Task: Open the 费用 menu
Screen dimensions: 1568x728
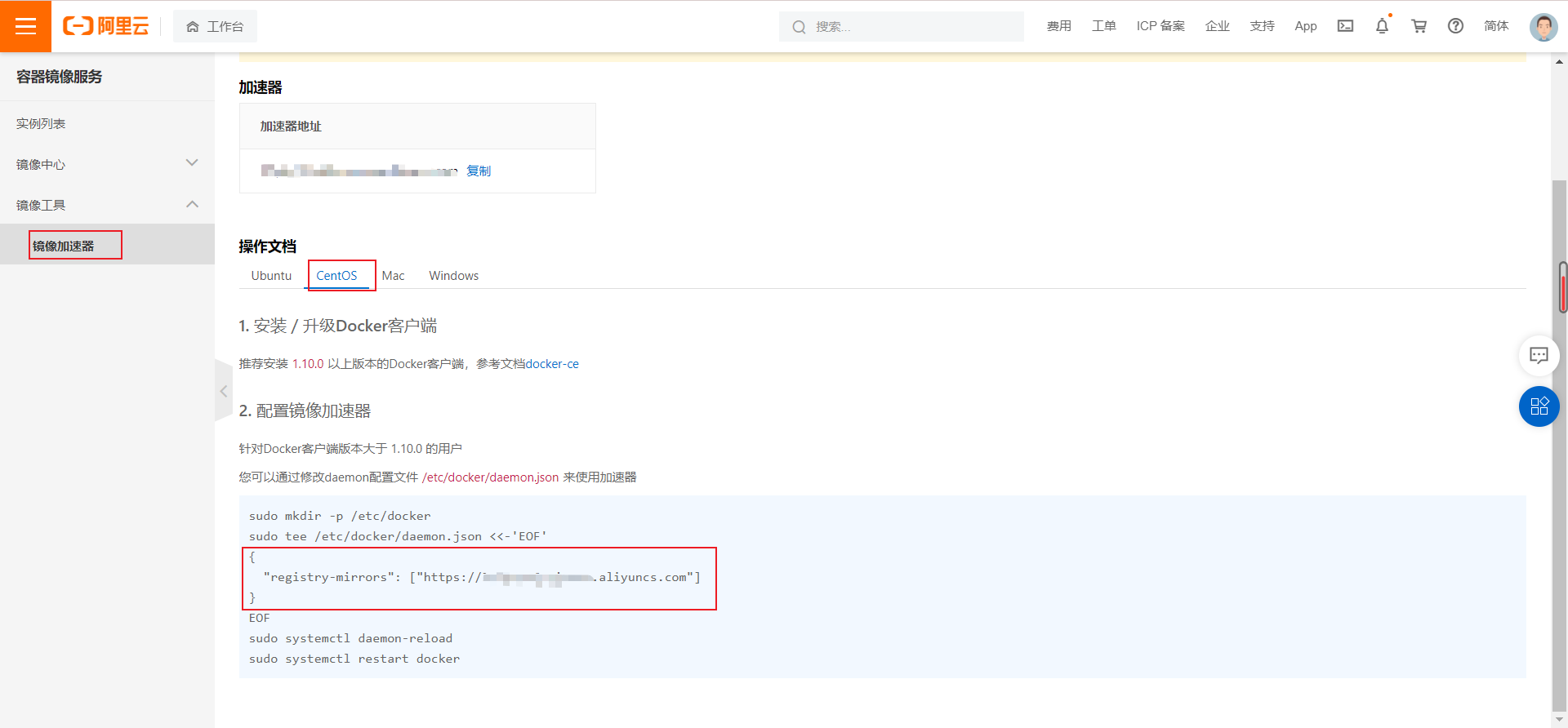Action: (1058, 26)
